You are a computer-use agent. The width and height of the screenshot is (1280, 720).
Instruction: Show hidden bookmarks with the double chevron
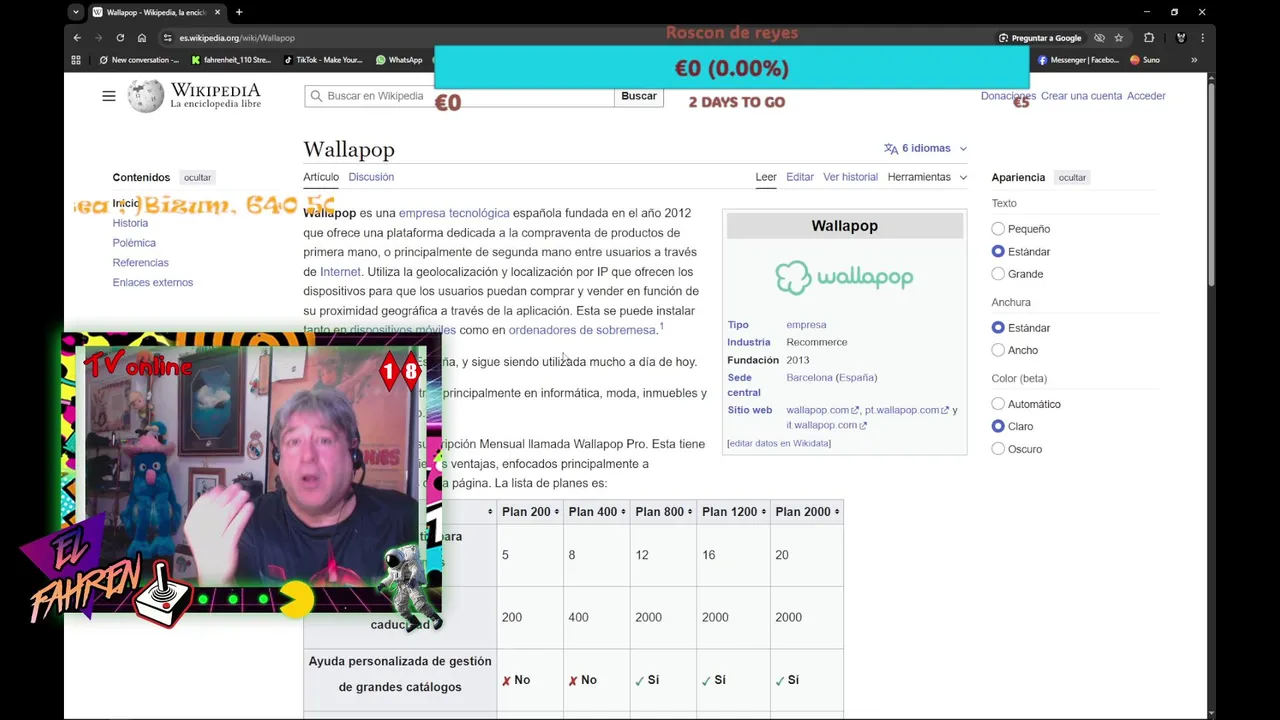pyautogui.click(x=1193, y=60)
